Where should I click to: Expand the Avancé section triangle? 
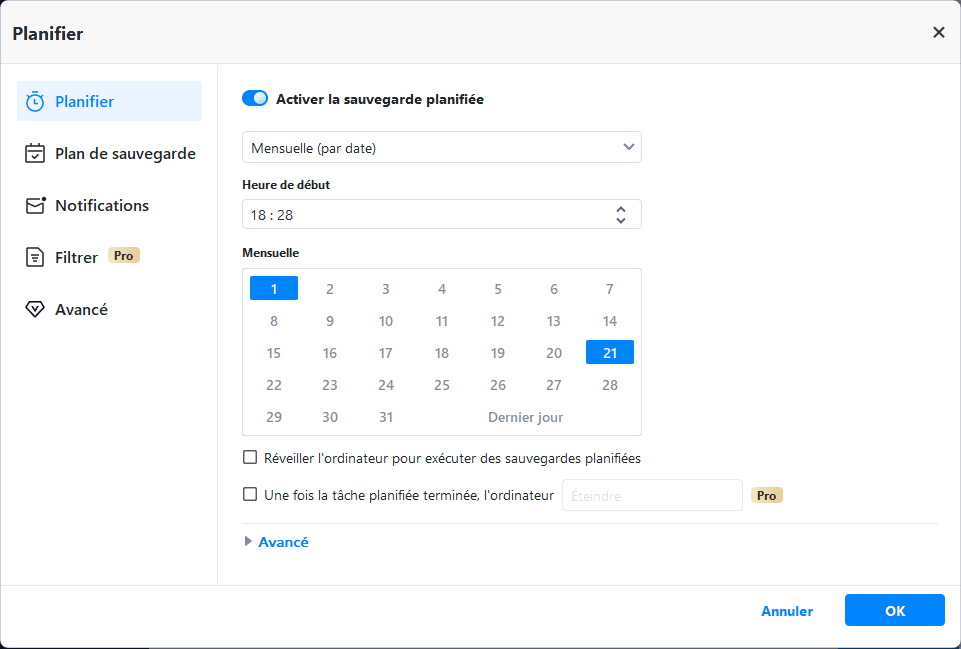point(249,542)
